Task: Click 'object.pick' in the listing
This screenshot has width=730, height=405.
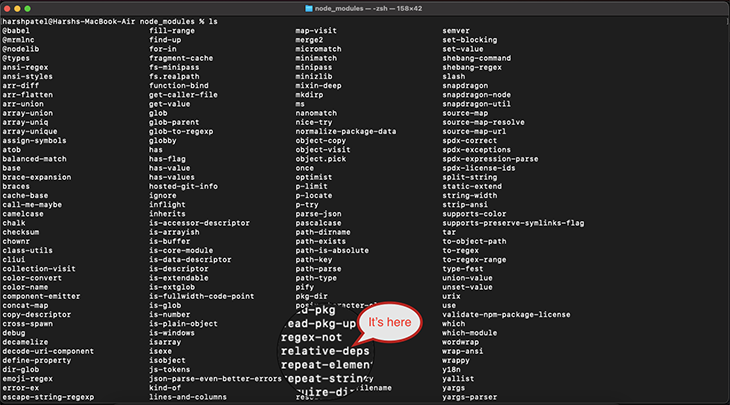Action: point(321,159)
